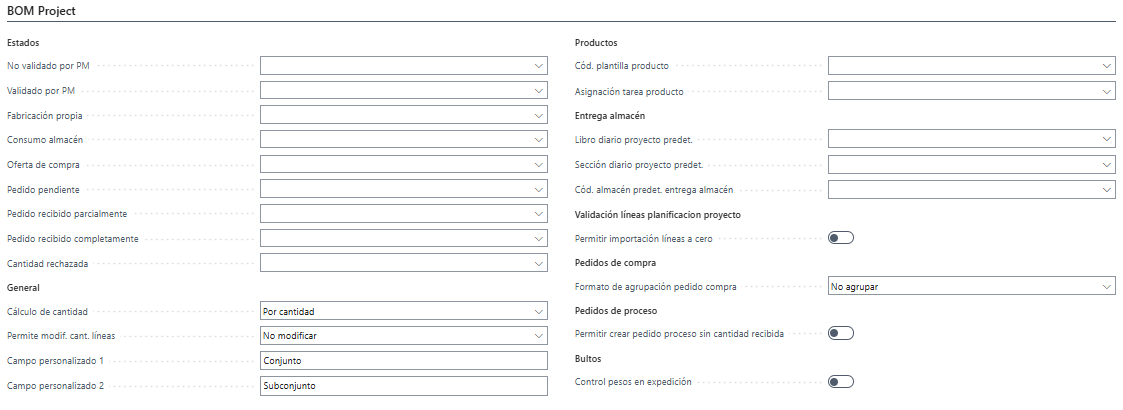Click the BOM Project section heading
Image resolution: width=1123 pixels, height=410 pixels.
pos(41,11)
